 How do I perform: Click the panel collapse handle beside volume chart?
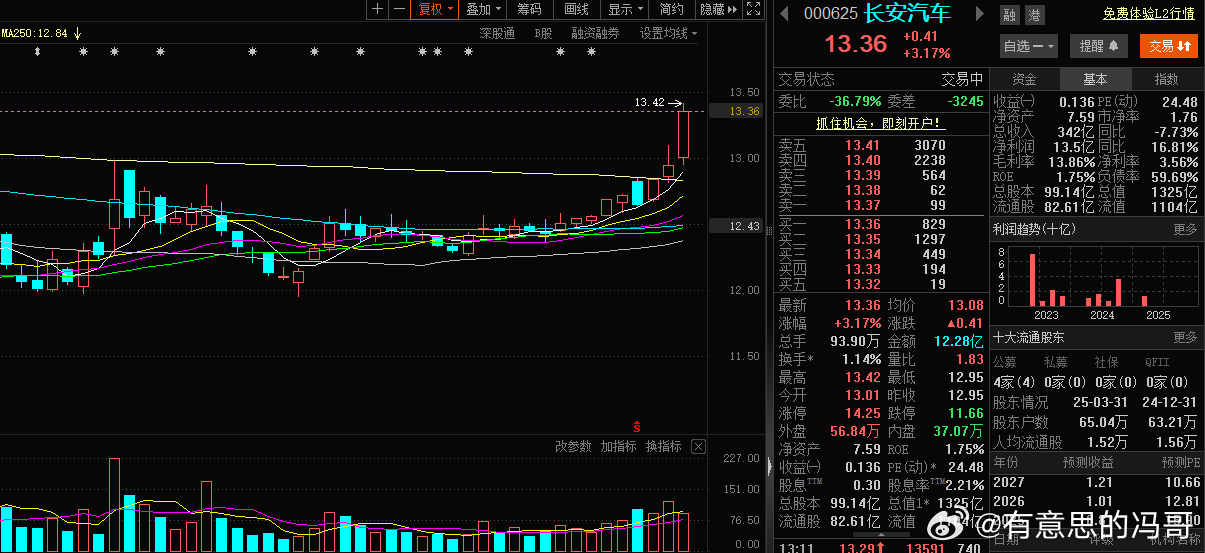(x=769, y=467)
